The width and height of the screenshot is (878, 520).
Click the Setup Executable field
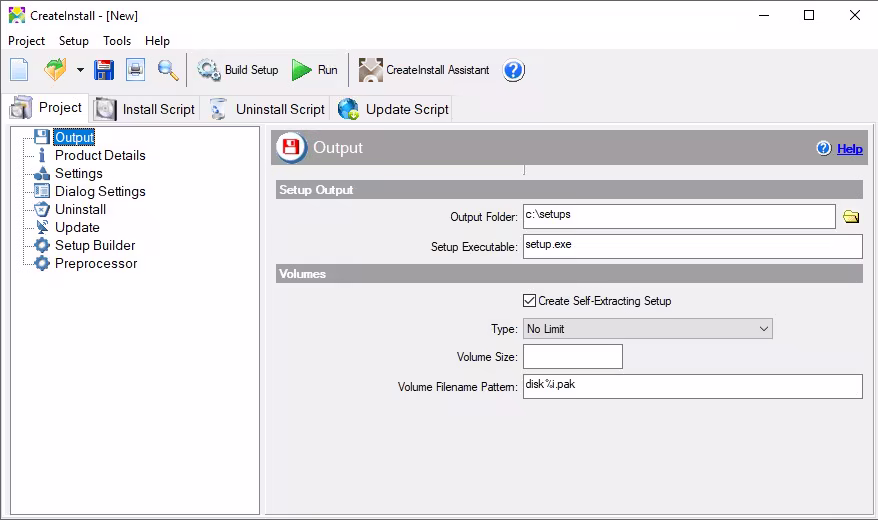(693, 246)
